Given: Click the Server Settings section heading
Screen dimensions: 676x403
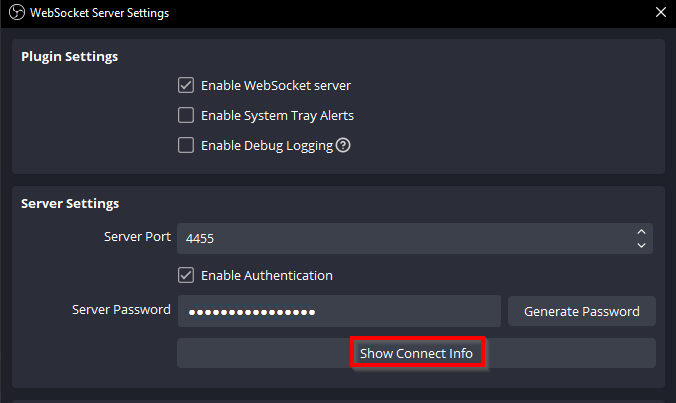Looking at the screenshot, I should (70, 203).
